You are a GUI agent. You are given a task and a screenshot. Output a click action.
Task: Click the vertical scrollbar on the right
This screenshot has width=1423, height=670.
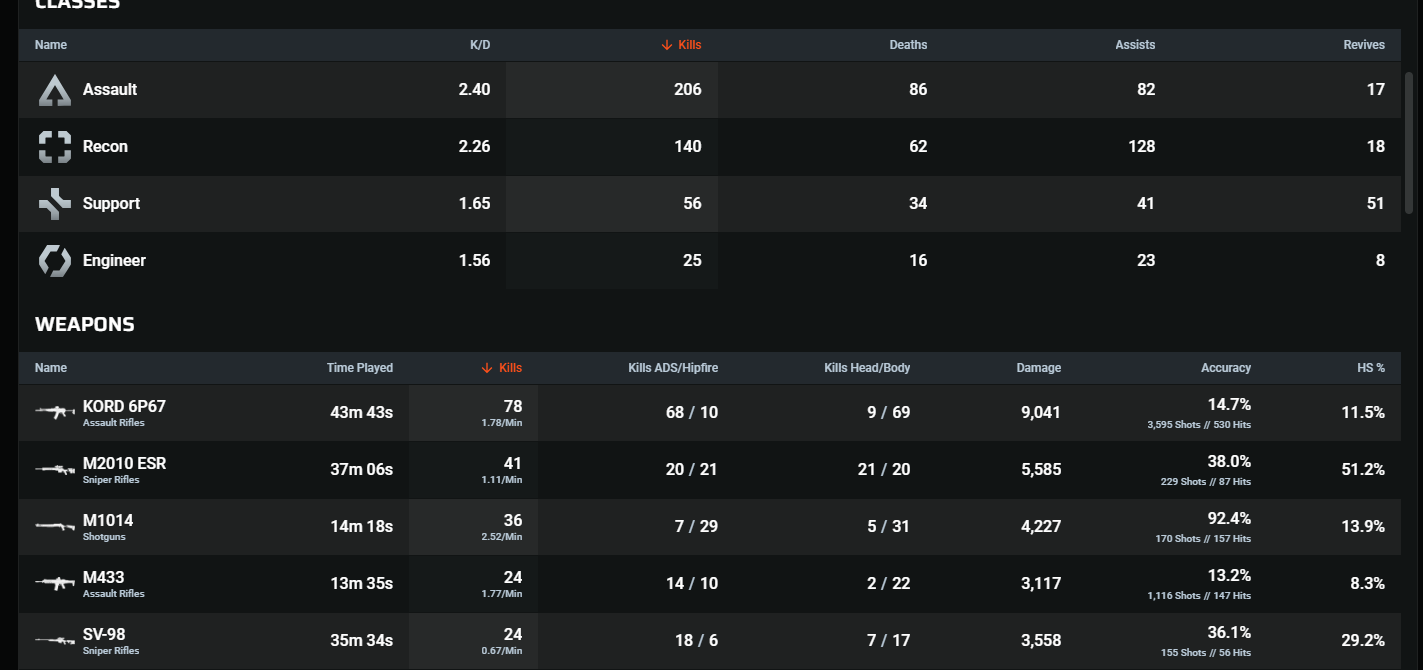coord(1409,140)
